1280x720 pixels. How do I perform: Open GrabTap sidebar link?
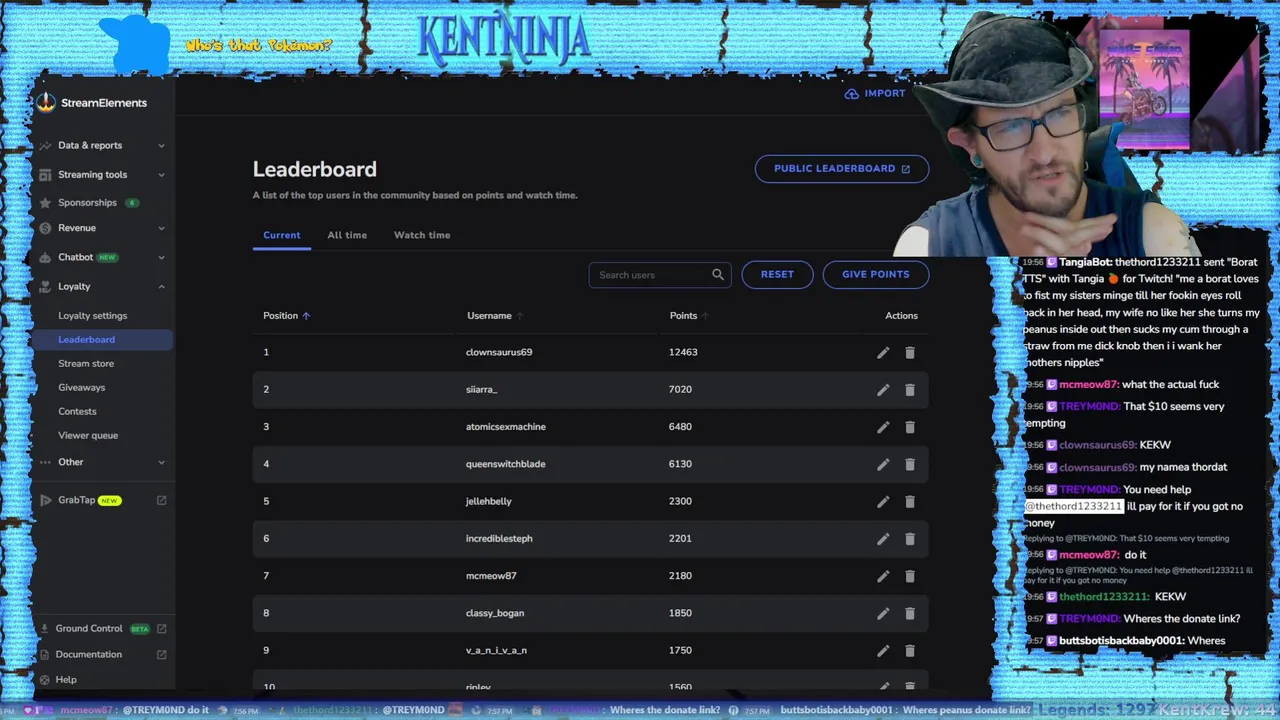pos(76,500)
